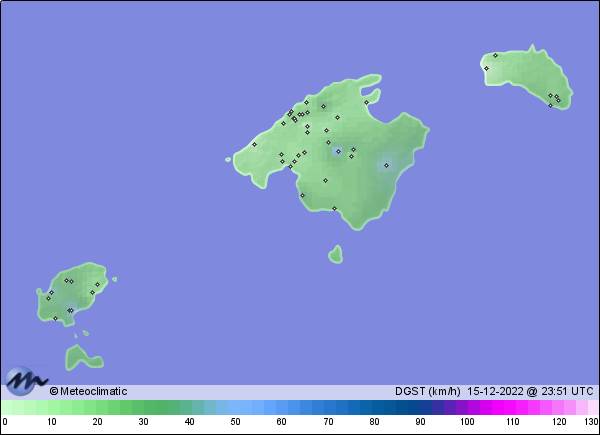Select the light green swatch above 10
This screenshot has height=435, width=600.
point(51,408)
